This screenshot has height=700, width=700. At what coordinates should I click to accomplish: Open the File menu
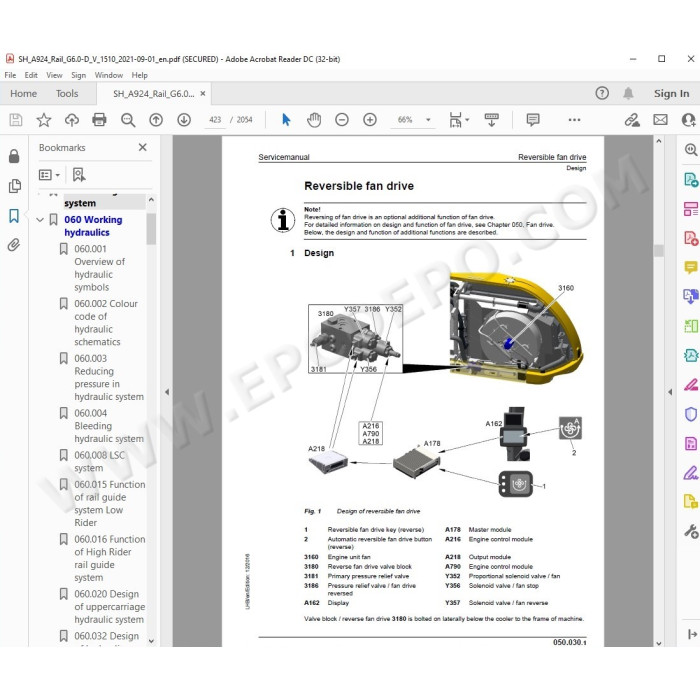pyautogui.click(x=10, y=75)
